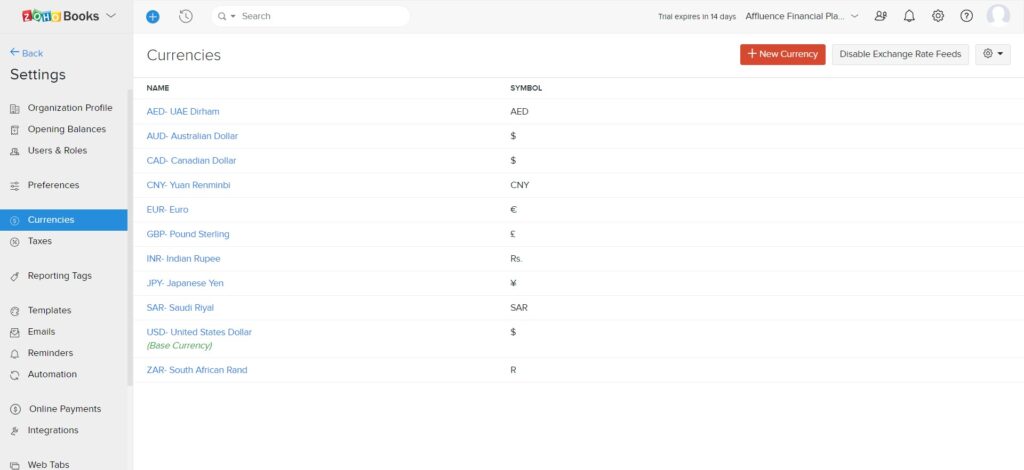This screenshot has height=470, width=1024.
Task: Open ZAR- South African Rand currency
Action: [x=197, y=370]
